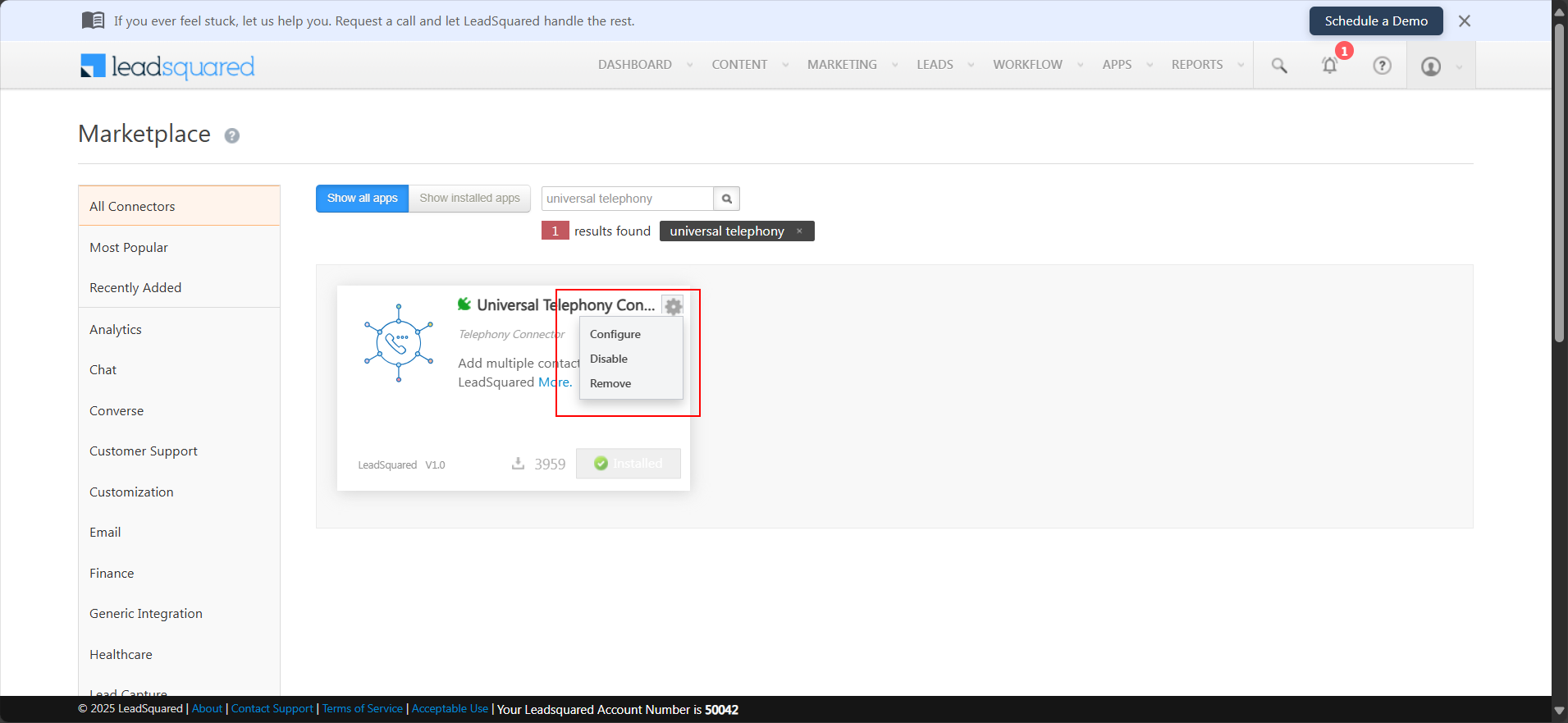
Task: Click the "1" results count badge
Action: tap(555, 231)
